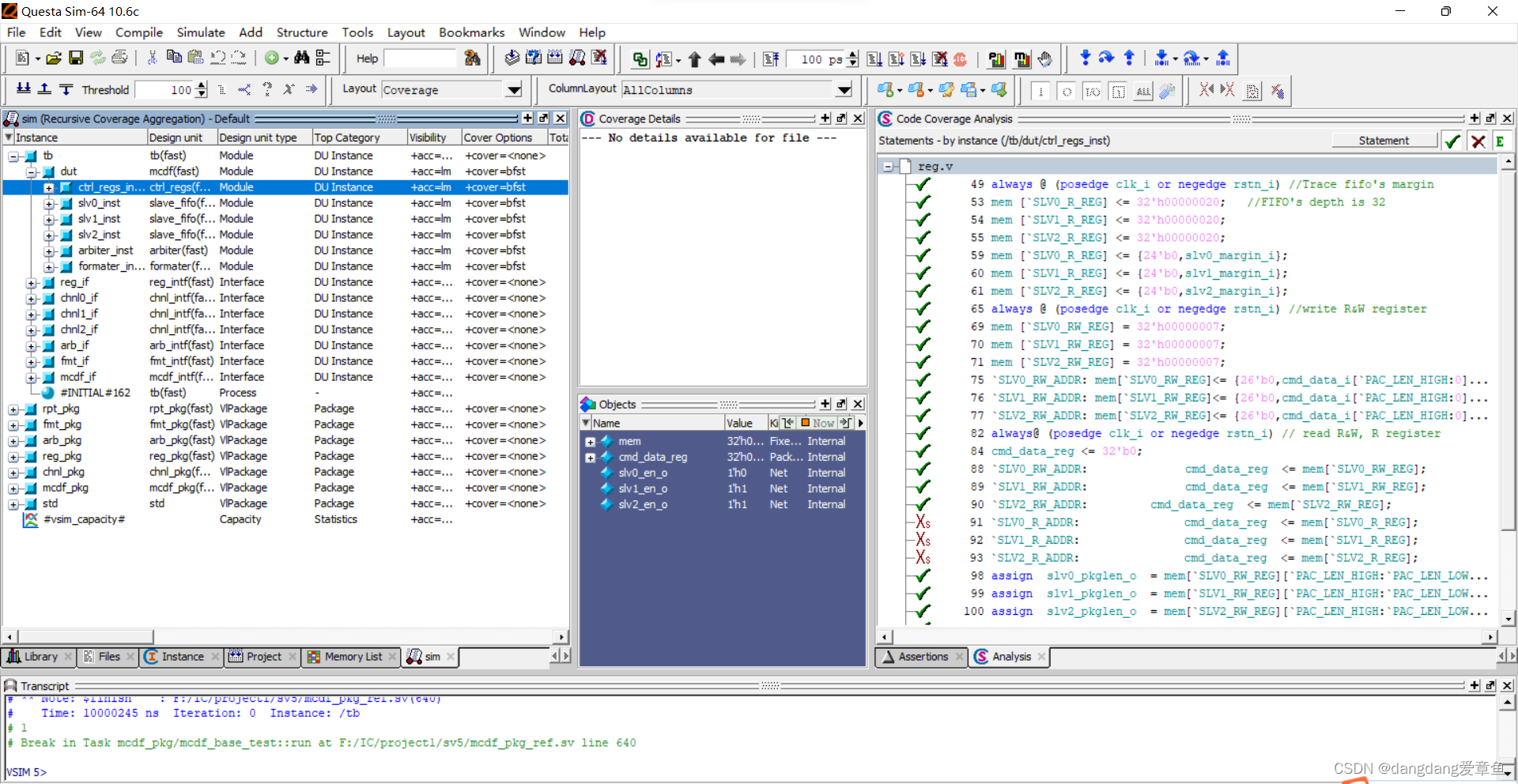
Task: Expand the slv0_inst tree node
Action: (49, 204)
